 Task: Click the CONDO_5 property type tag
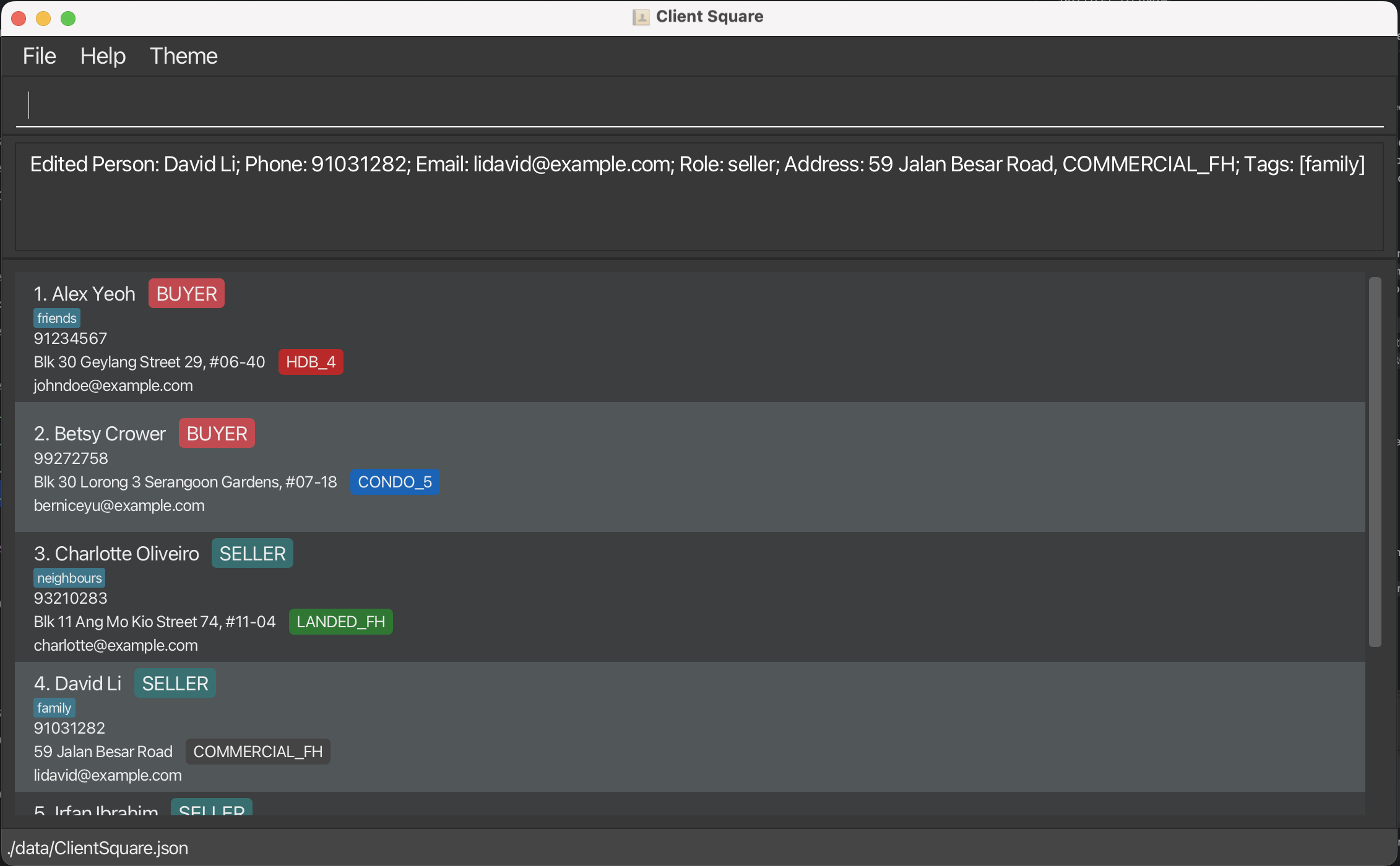[x=395, y=482]
